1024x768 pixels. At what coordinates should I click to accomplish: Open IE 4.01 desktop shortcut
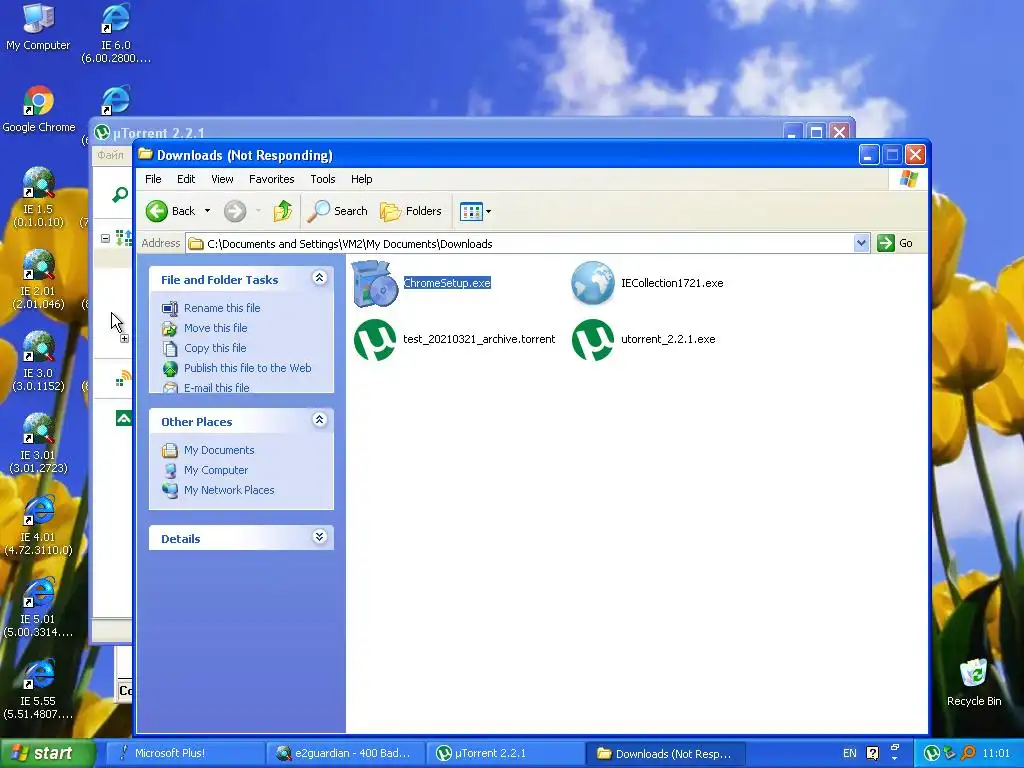point(39,526)
